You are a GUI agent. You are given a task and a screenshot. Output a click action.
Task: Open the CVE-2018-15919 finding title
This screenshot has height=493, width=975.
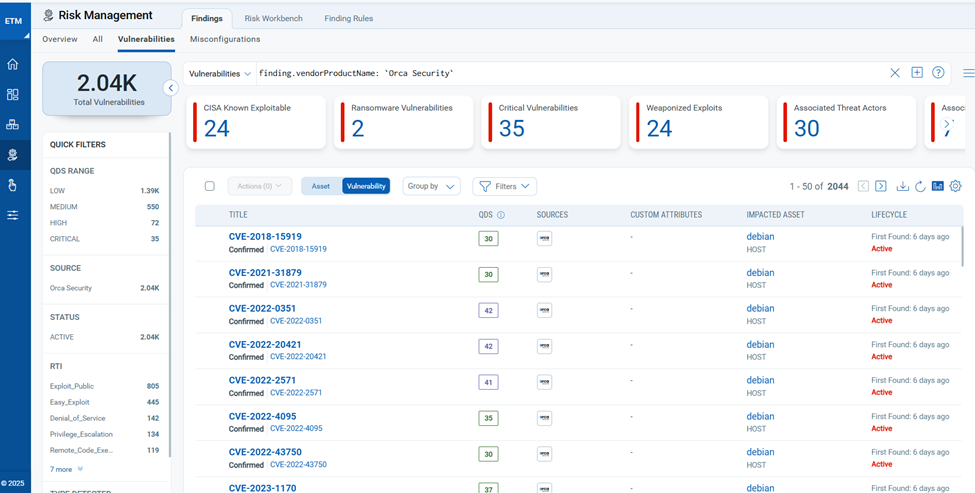[265, 237]
